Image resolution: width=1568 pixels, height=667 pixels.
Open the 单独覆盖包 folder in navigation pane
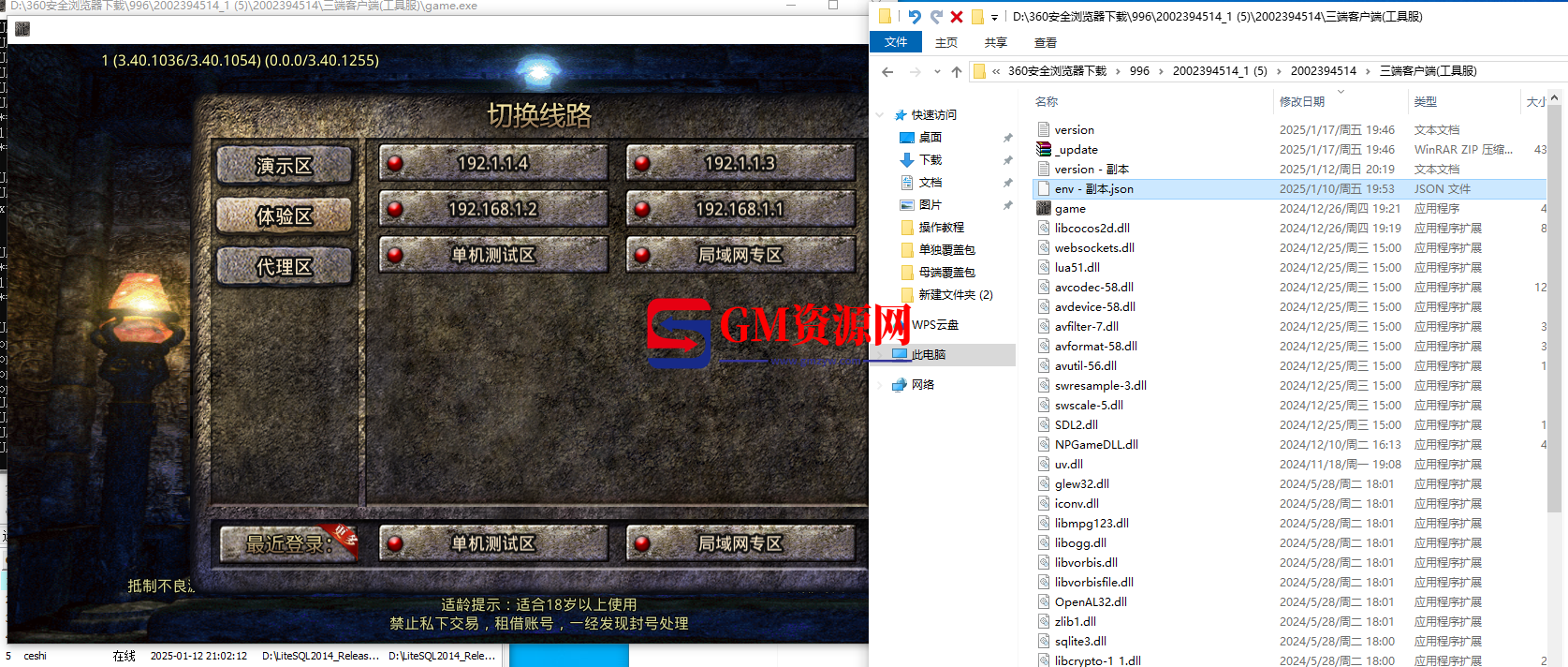(x=946, y=250)
